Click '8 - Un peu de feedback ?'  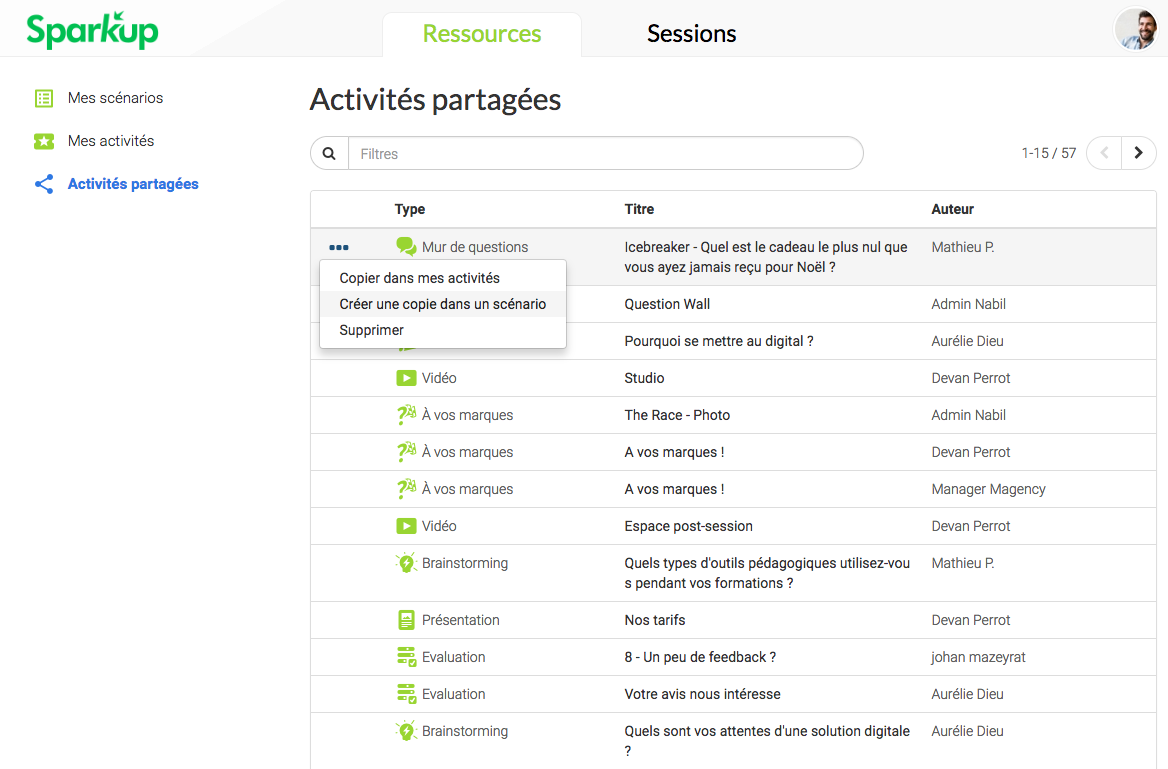click(700, 657)
